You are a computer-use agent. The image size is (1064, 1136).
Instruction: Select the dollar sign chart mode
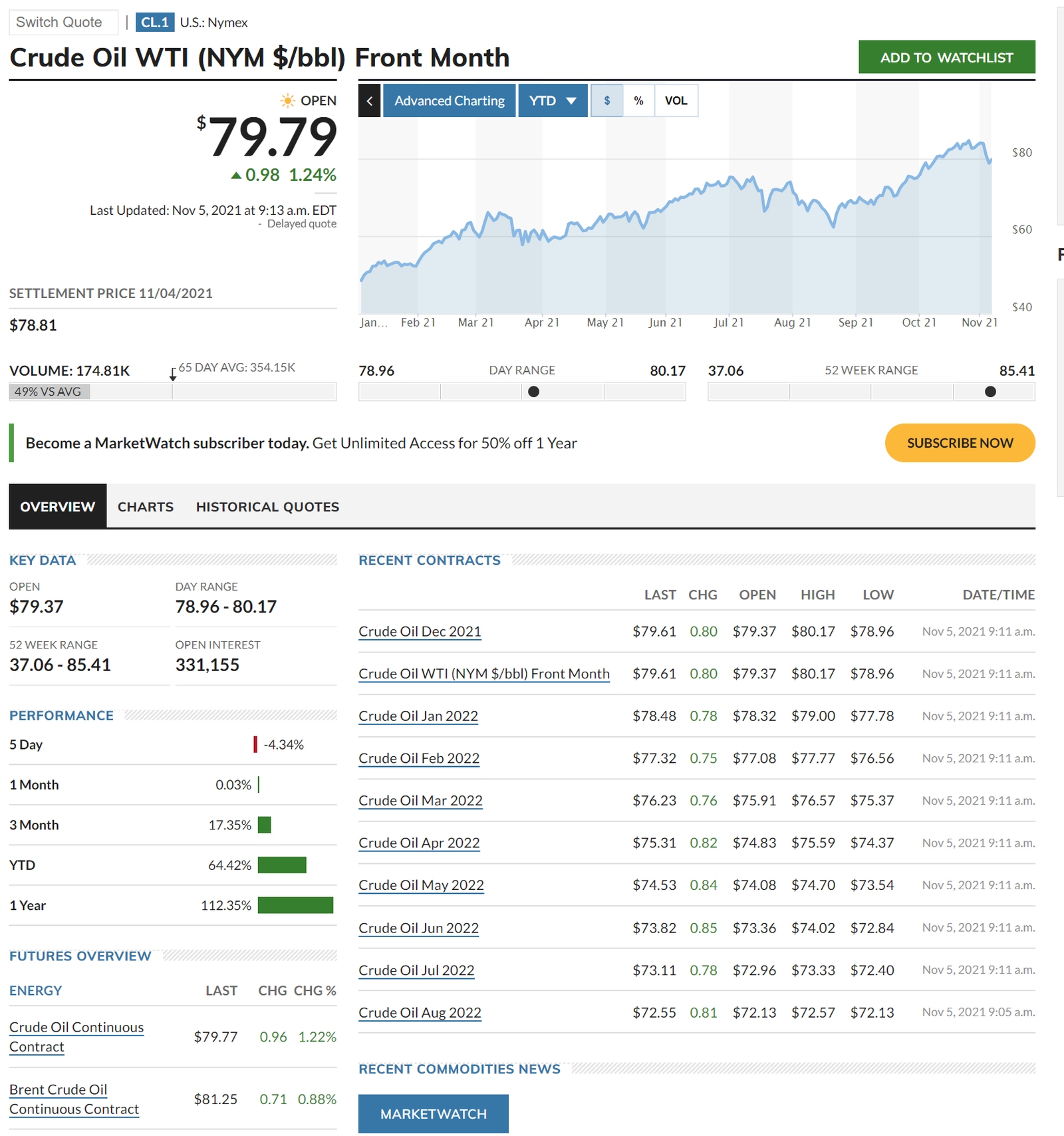606,100
